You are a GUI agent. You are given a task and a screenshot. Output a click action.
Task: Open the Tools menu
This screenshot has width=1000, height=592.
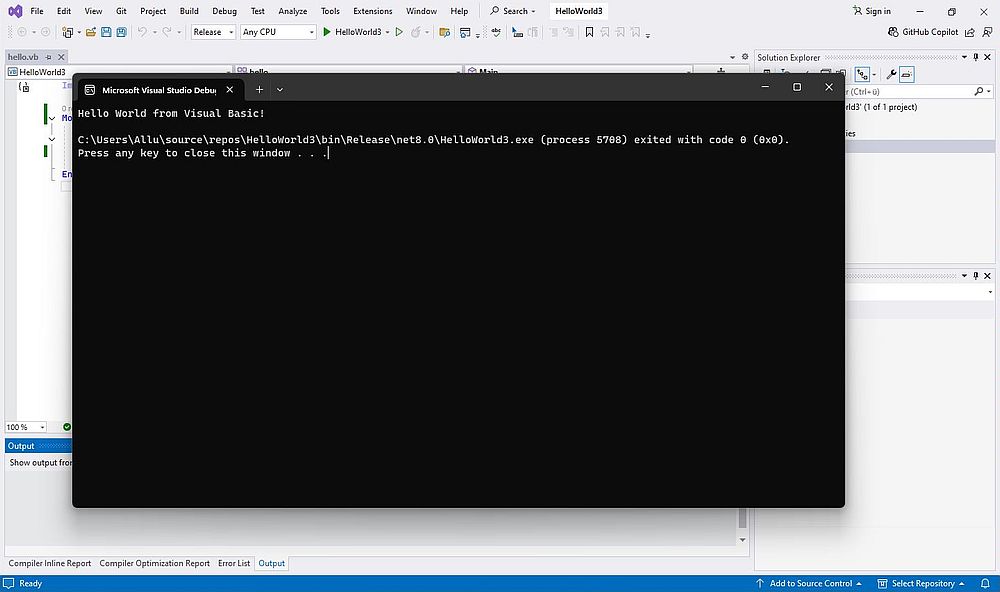330,11
